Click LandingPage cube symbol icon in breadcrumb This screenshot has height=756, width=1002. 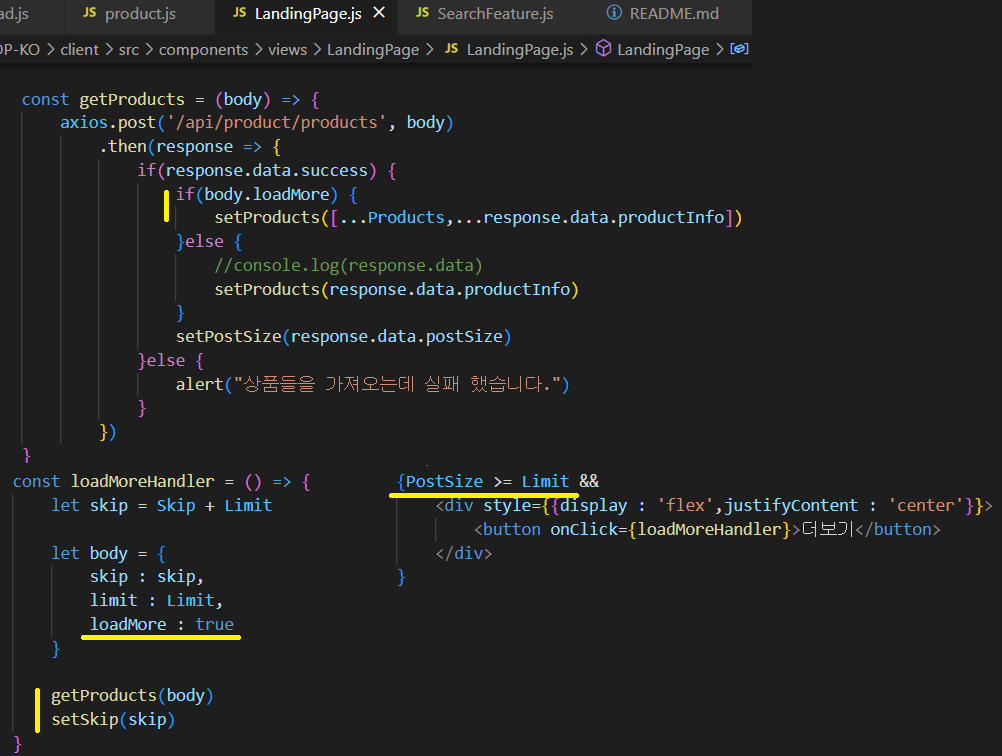(603, 49)
